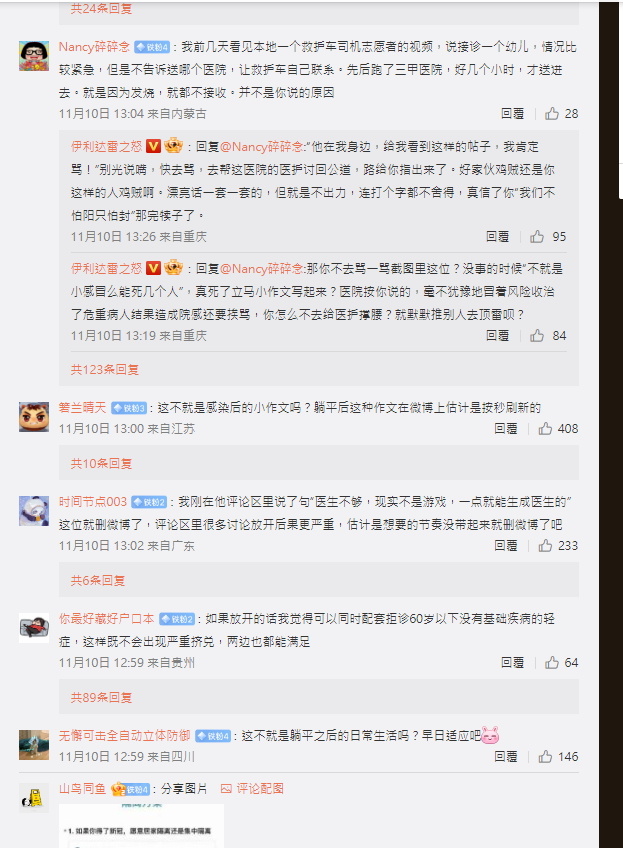Like 无懈可击全自动立体防御's comment with 146 likes
The width and height of the screenshot is (623, 848).
[x=545, y=756]
